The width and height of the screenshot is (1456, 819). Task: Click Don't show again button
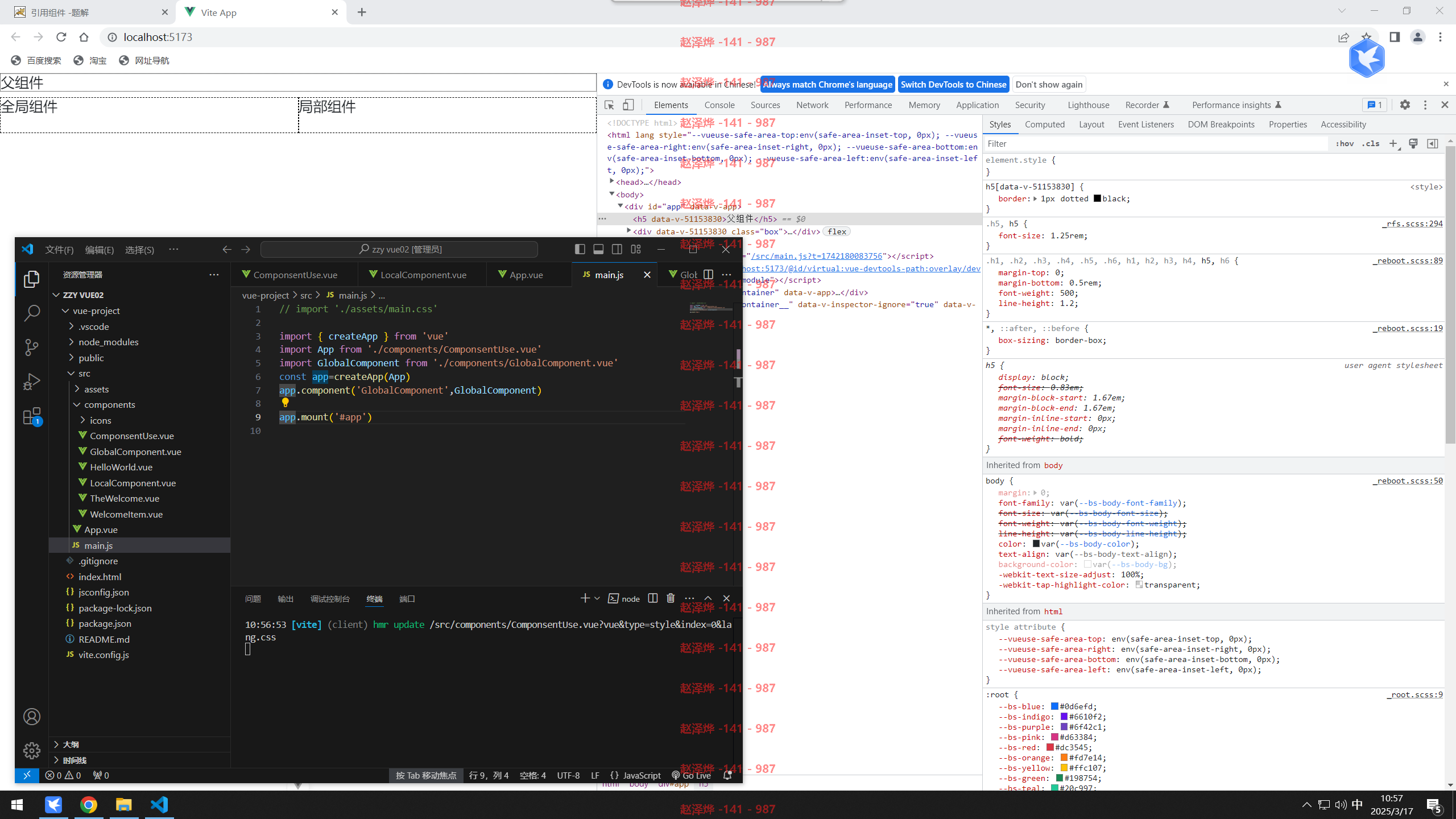(1049, 85)
